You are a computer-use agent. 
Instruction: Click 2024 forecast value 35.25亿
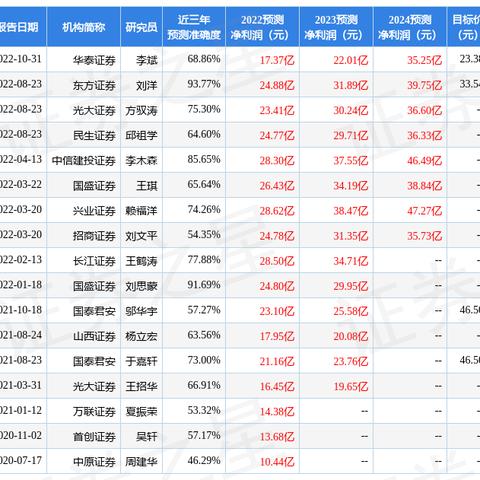425,60
